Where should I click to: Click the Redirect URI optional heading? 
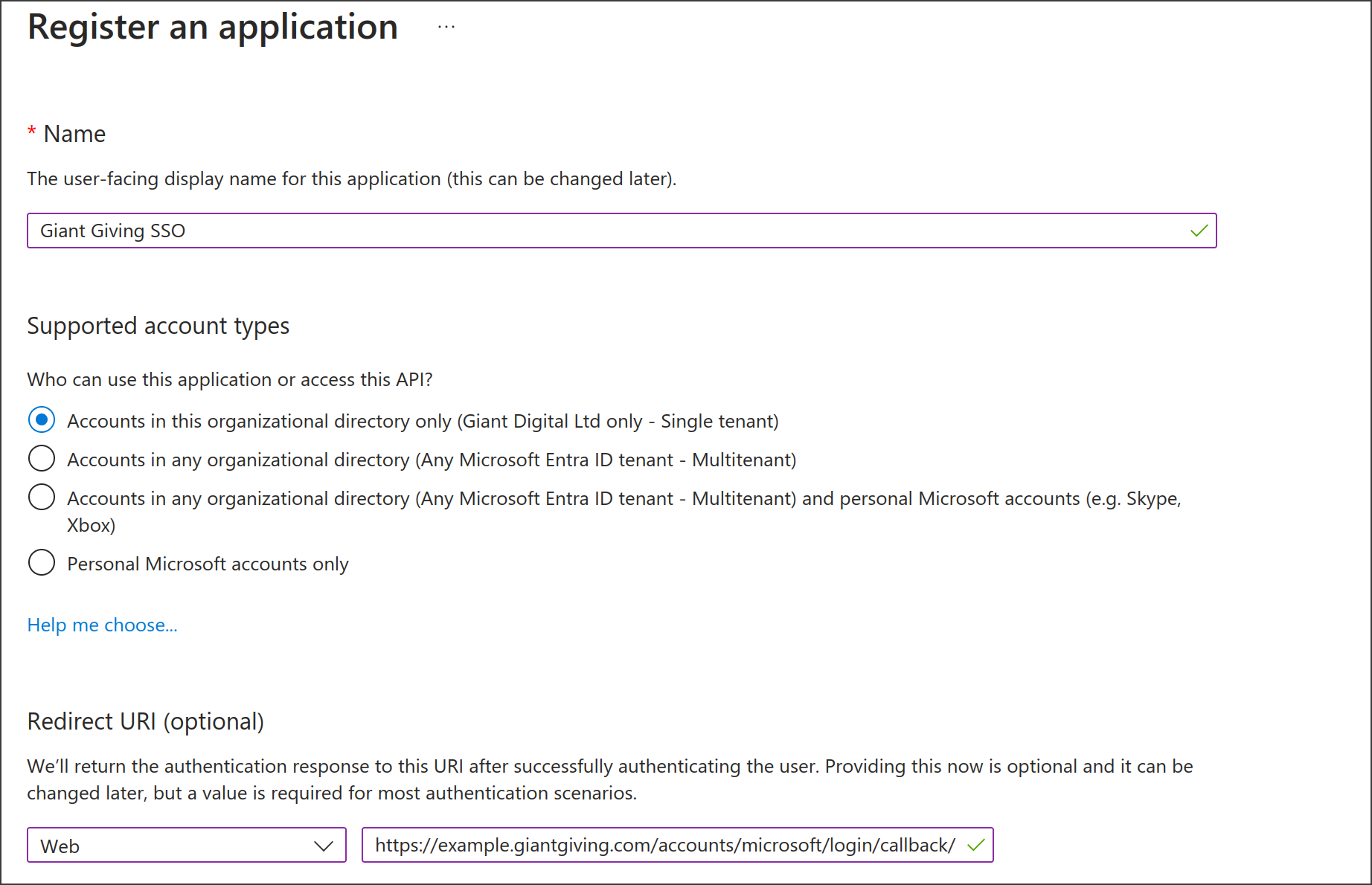(146, 721)
